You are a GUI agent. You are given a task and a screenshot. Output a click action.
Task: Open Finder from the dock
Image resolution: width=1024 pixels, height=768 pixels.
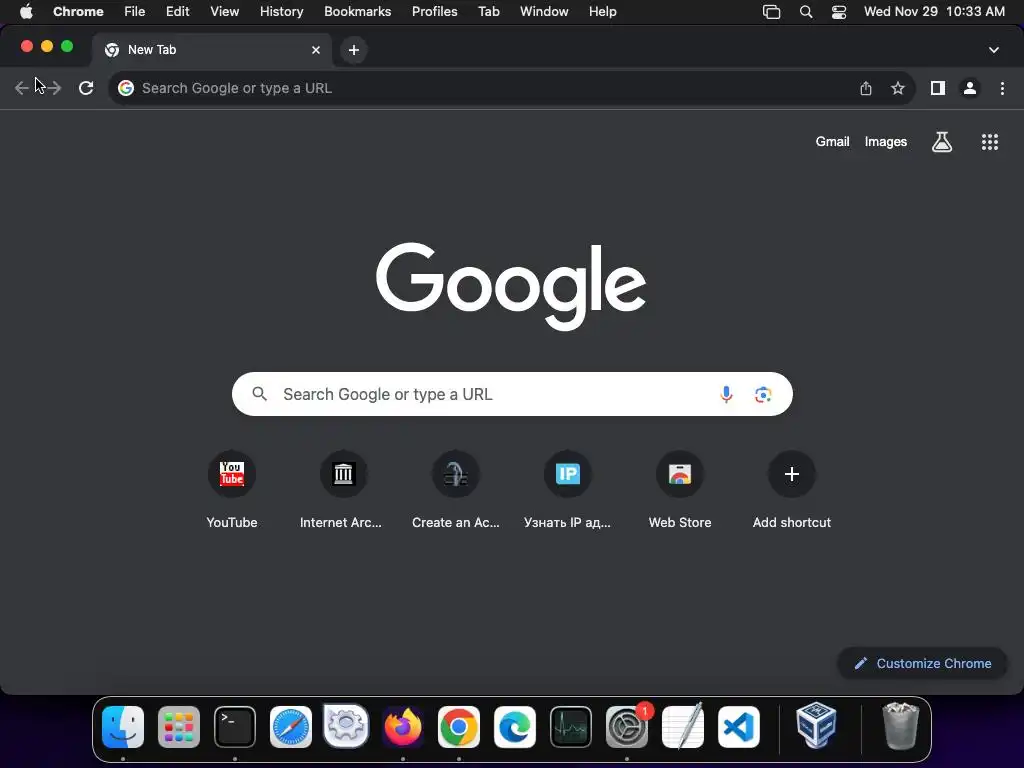pos(123,727)
